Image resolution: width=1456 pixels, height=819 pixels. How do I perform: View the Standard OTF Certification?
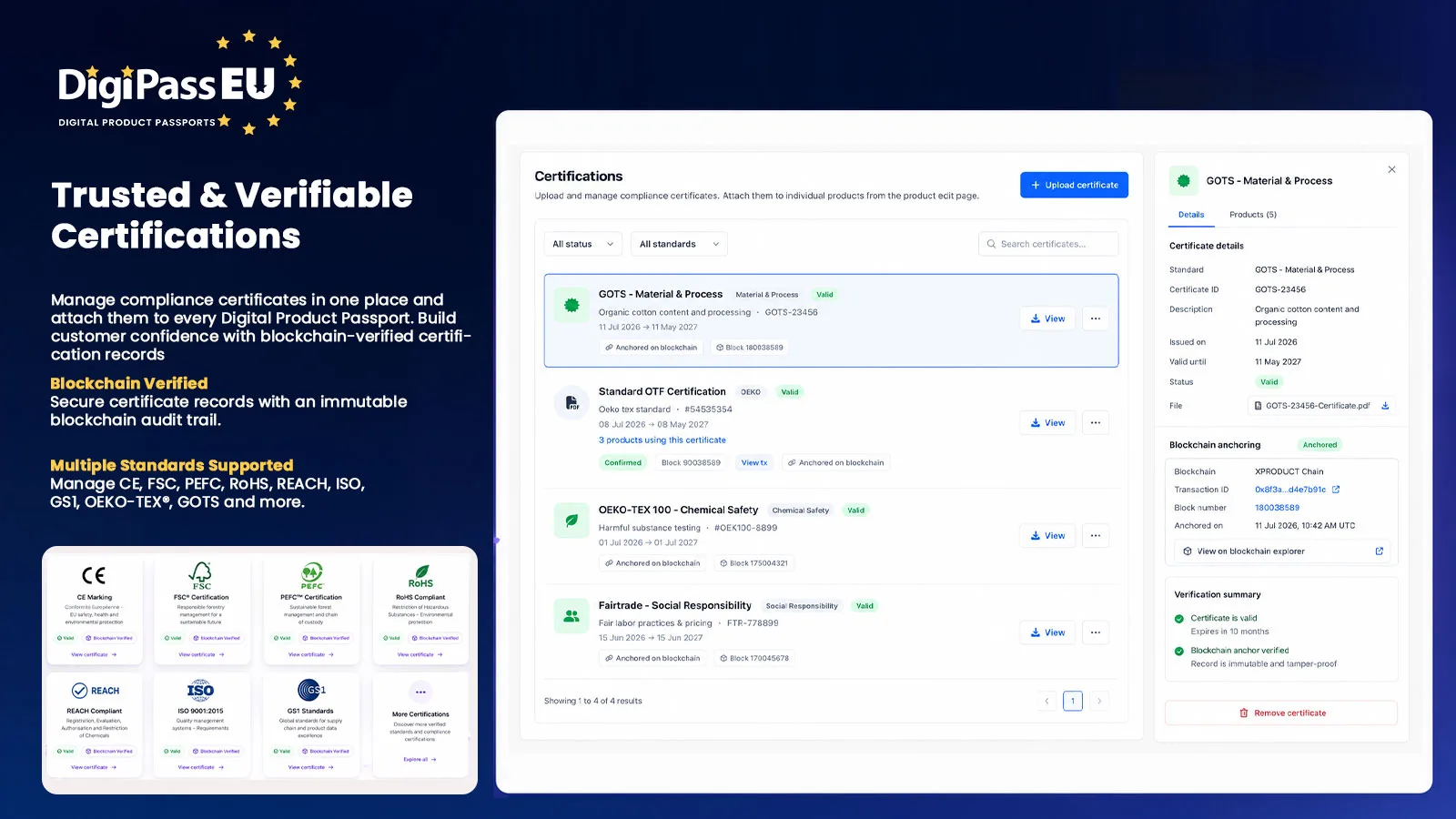pyautogui.click(x=1047, y=422)
